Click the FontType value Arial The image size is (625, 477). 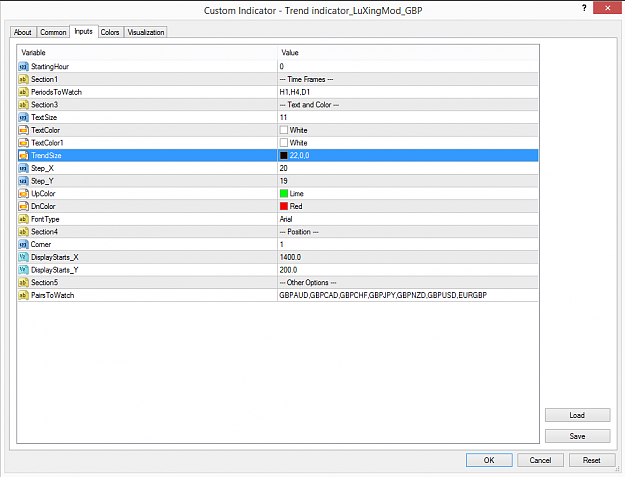click(x=286, y=219)
